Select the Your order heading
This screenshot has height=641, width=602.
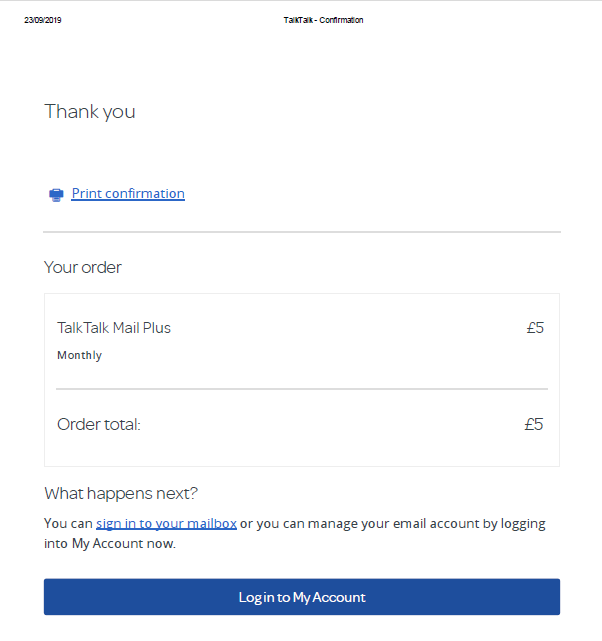[83, 267]
